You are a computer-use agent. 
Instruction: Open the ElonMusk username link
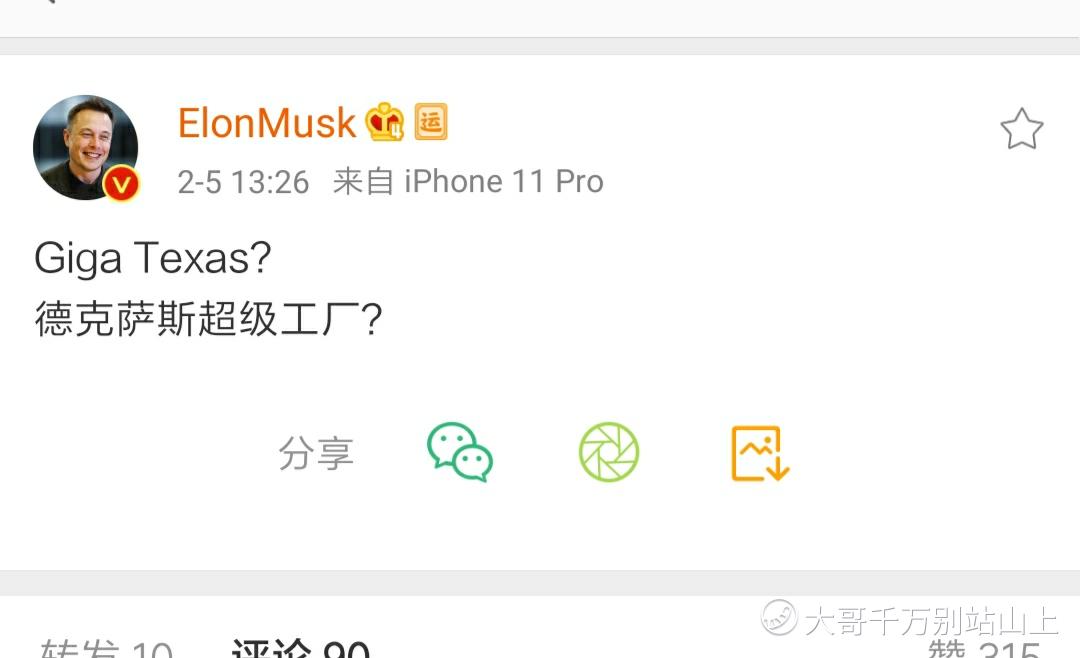[267, 123]
